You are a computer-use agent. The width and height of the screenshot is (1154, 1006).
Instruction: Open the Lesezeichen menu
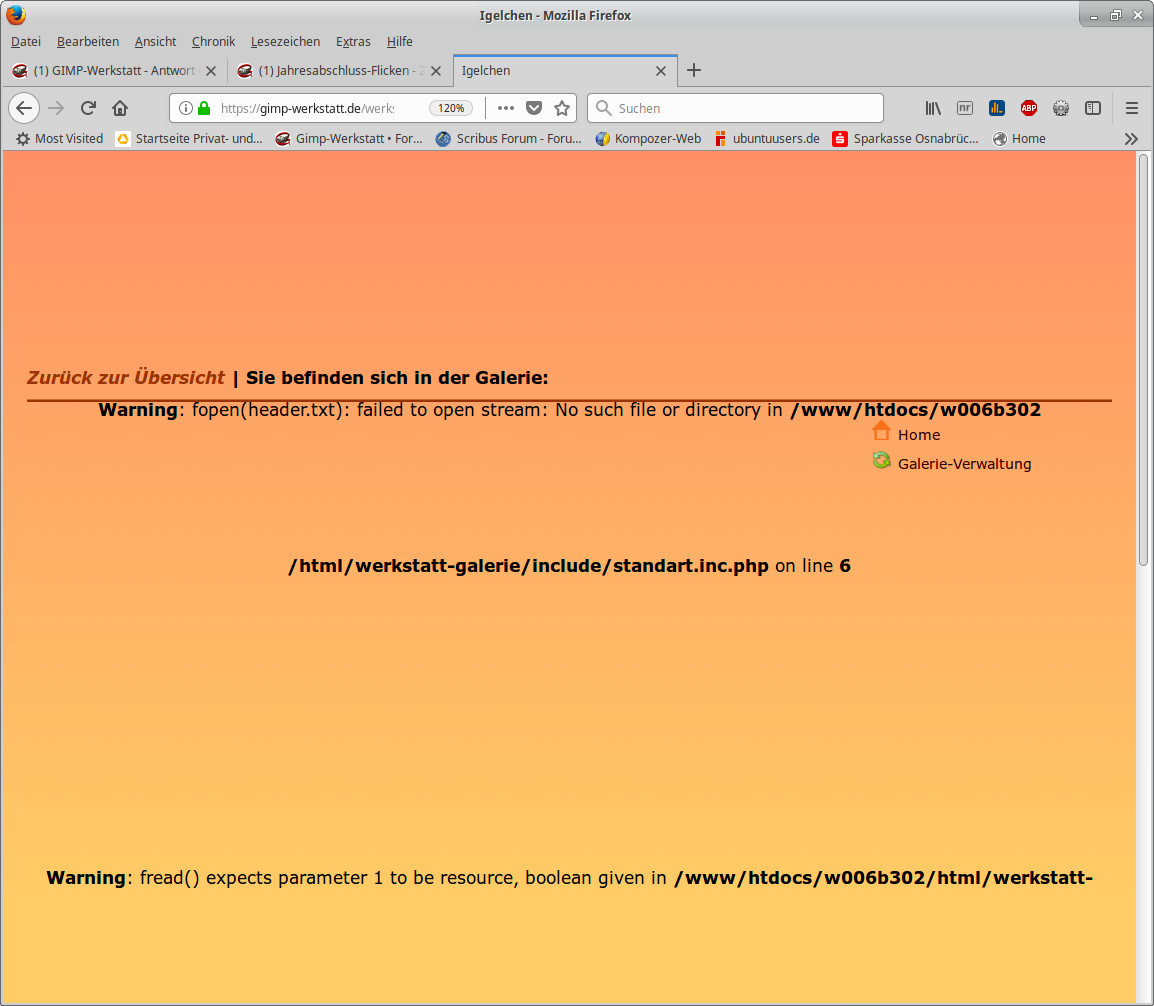point(286,41)
